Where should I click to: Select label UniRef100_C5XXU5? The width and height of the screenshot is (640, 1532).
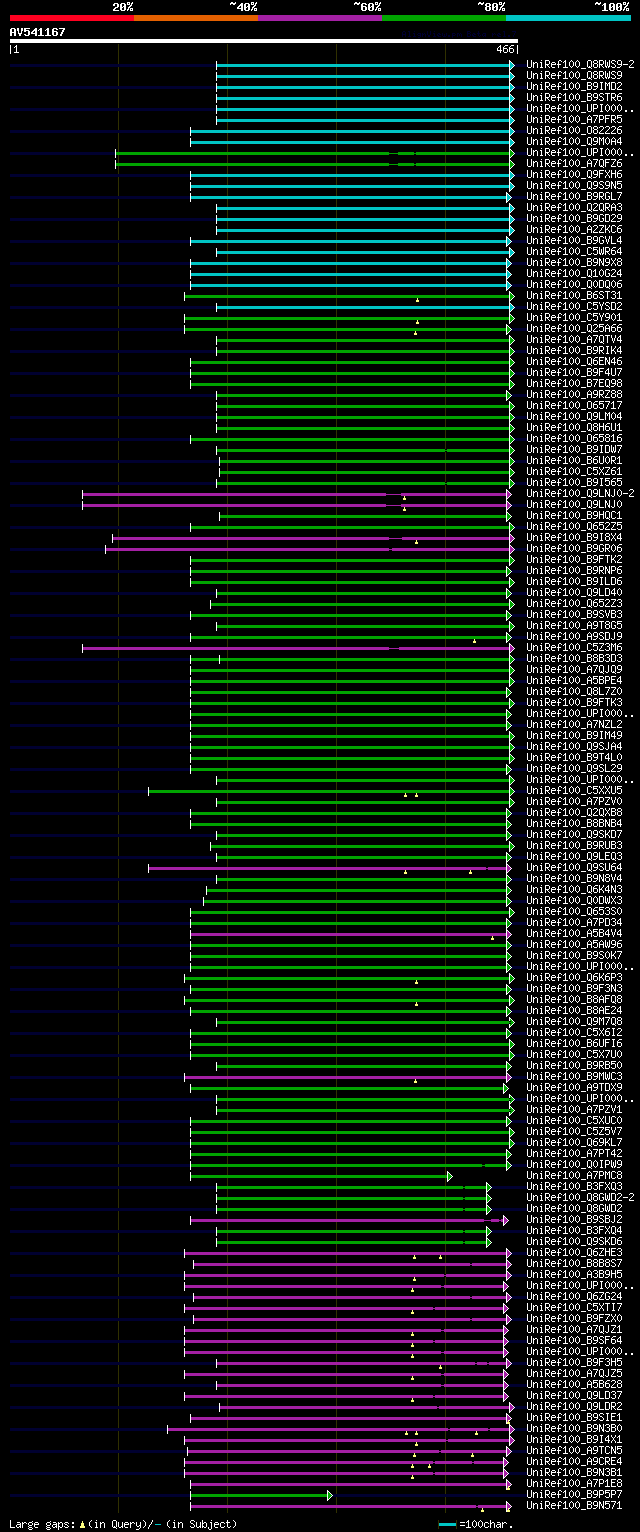point(574,790)
